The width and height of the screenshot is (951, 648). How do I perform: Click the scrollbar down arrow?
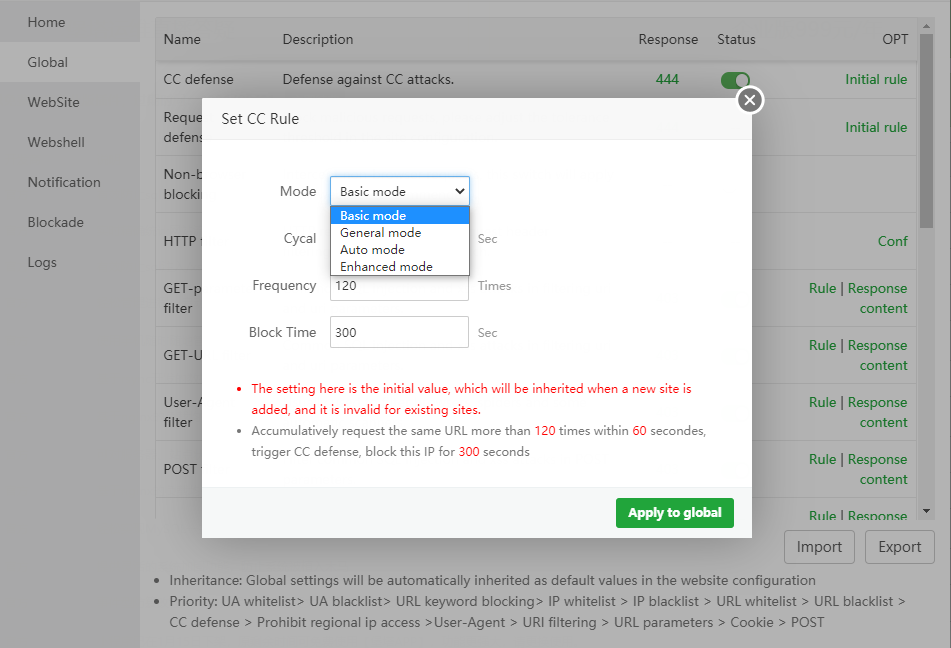(x=926, y=511)
